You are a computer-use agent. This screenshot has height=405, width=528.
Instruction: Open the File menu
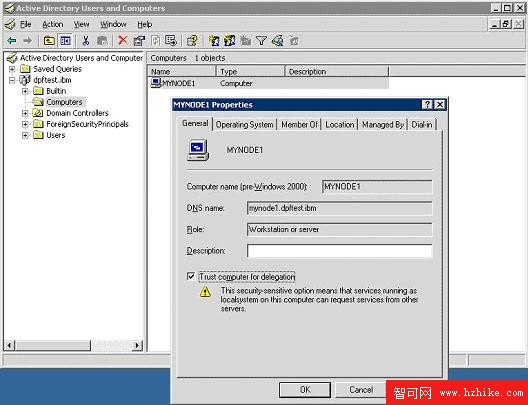26,24
